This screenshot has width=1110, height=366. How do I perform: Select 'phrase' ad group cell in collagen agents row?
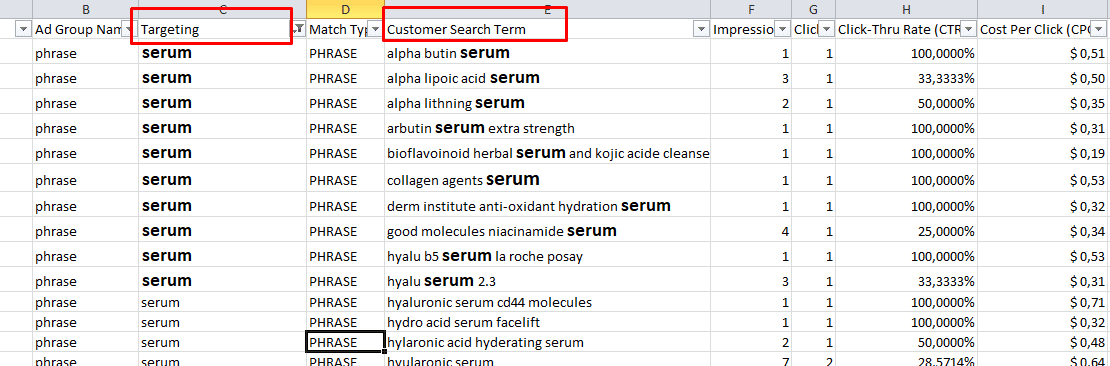point(86,179)
